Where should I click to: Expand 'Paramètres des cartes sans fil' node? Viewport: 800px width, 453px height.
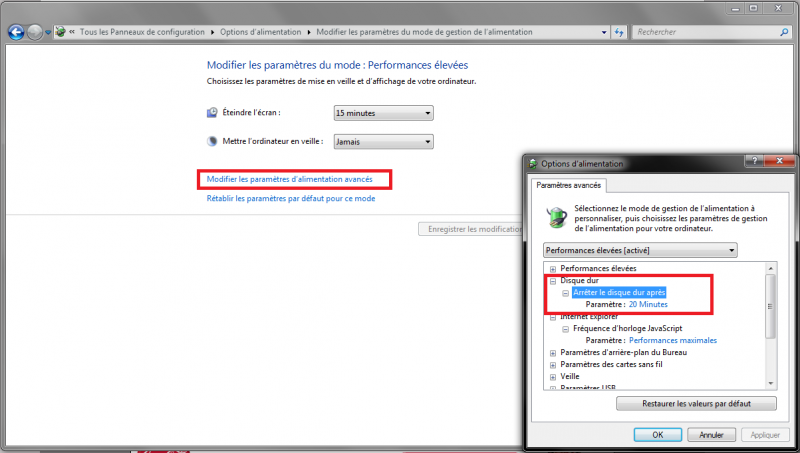click(553, 365)
